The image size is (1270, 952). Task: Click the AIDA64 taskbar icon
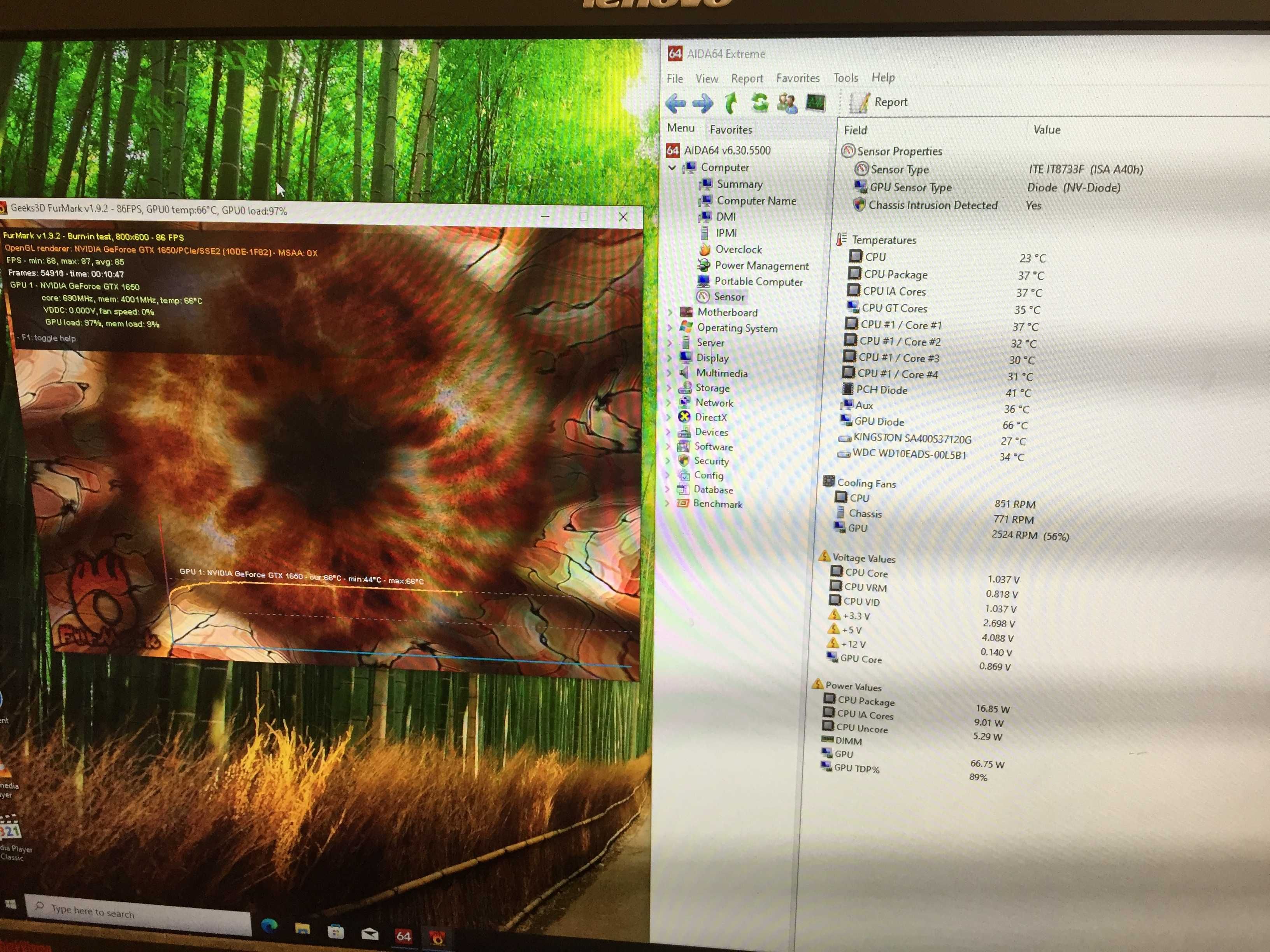403,936
